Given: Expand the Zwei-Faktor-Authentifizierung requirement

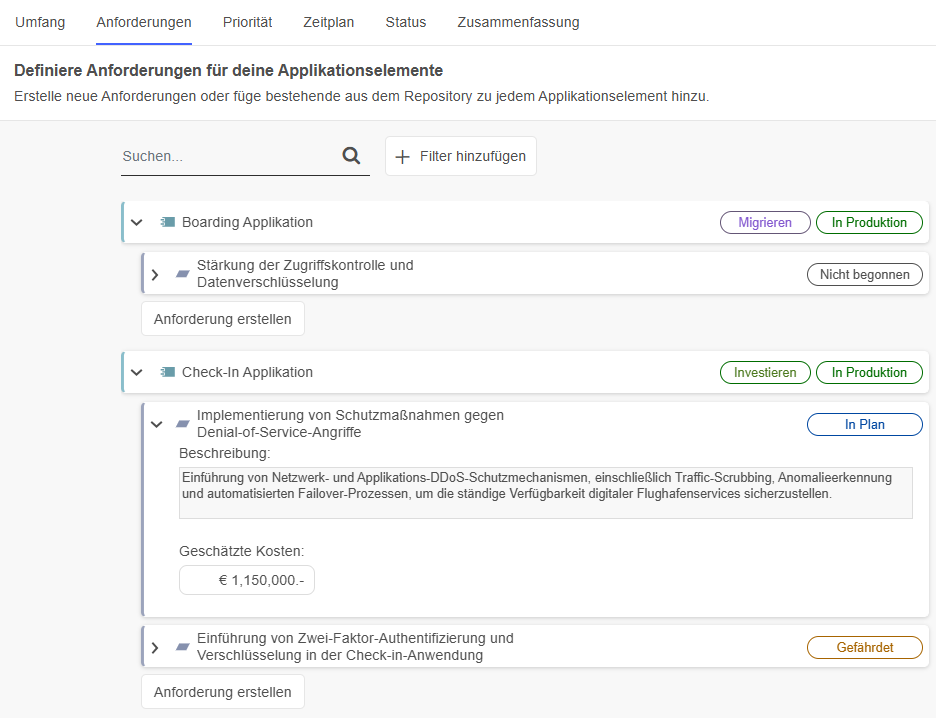Looking at the screenshot, I should tap(156, 646).
